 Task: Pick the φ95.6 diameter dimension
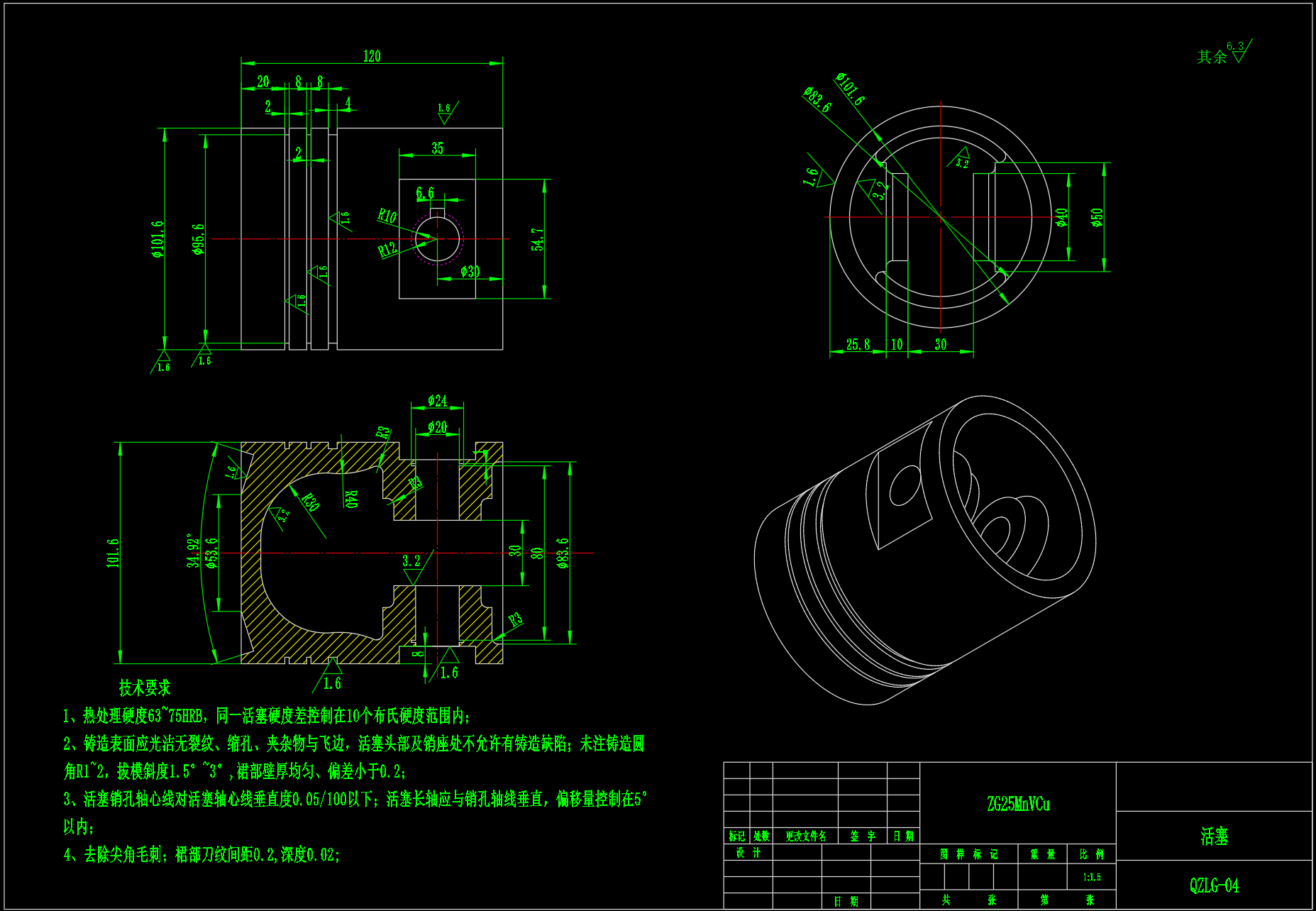point(198,239)
